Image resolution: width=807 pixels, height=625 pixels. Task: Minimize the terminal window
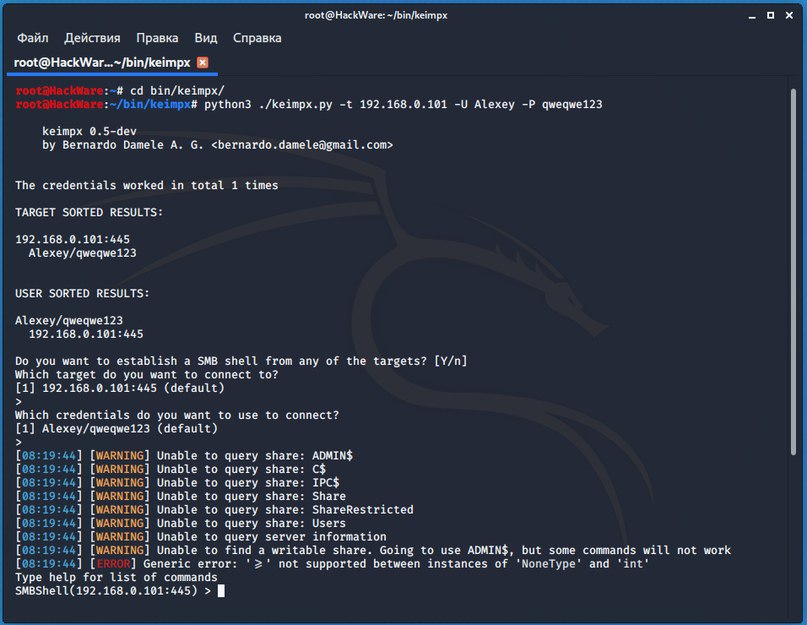(x=752, y=16)
